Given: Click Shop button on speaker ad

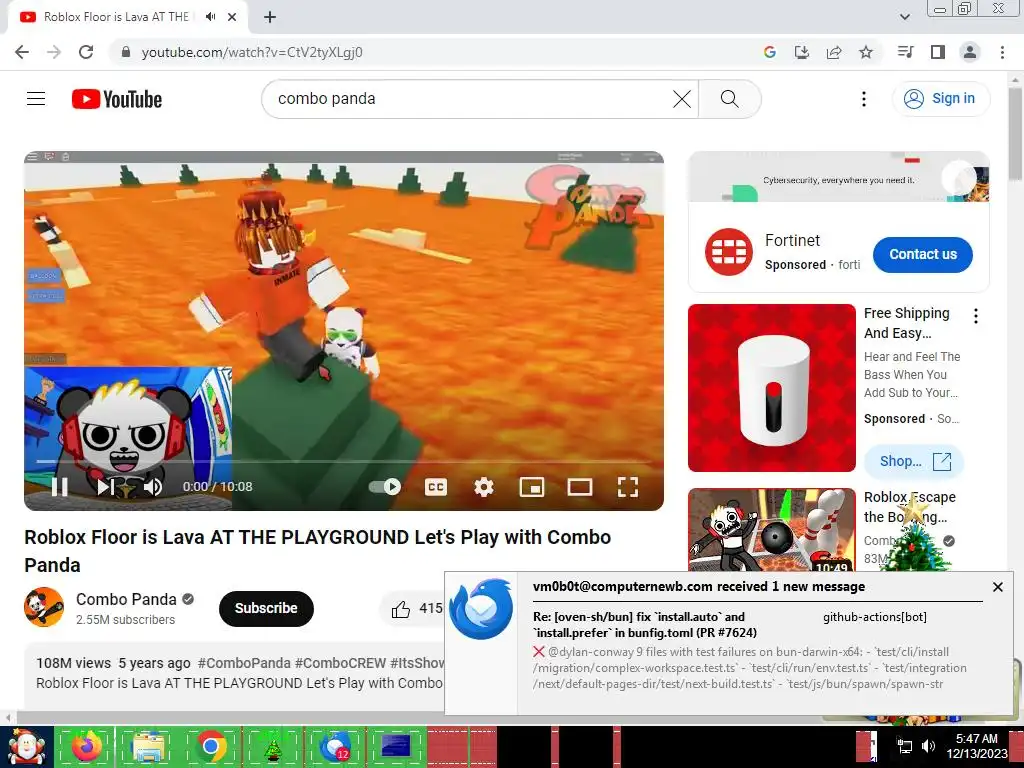Looking at the screenshot, I should tap(914, 461).
